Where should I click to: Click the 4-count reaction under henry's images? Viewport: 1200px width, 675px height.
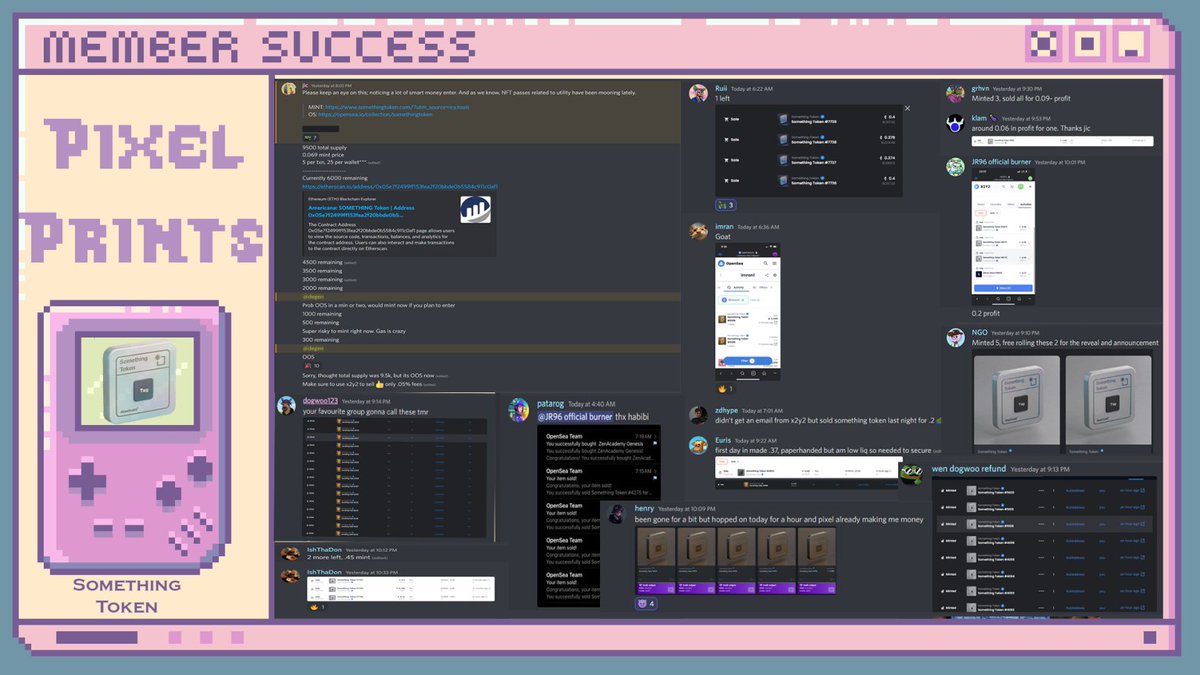pos(646,603)
